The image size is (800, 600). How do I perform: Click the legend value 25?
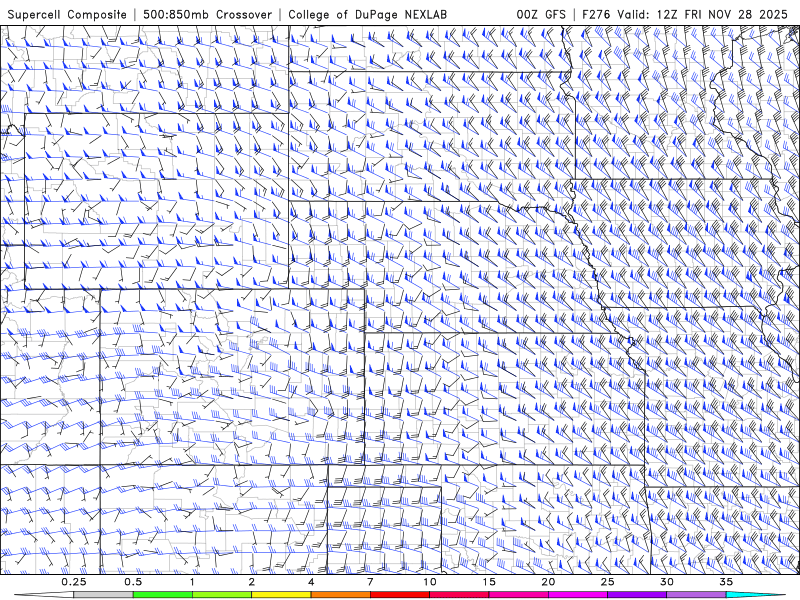coord(607,582)
